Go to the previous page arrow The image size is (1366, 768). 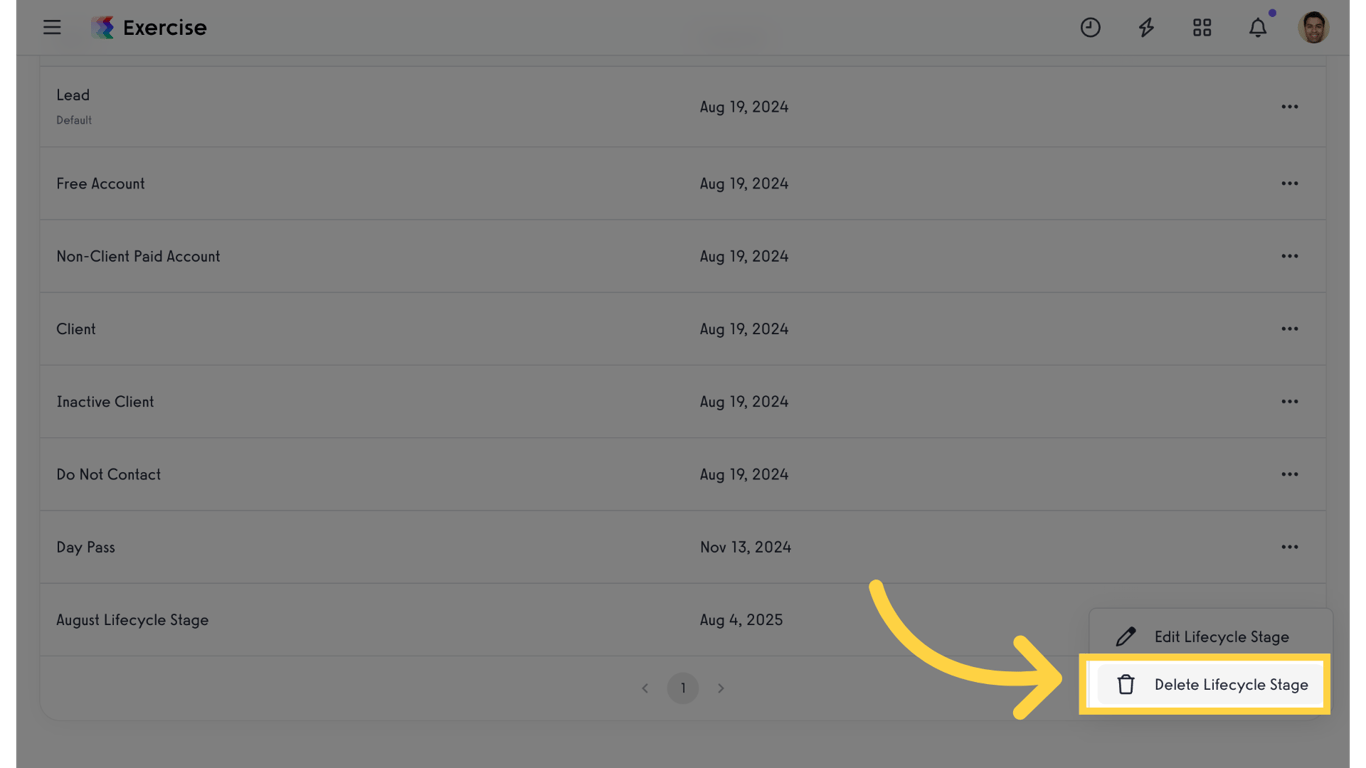pos(645,688)
